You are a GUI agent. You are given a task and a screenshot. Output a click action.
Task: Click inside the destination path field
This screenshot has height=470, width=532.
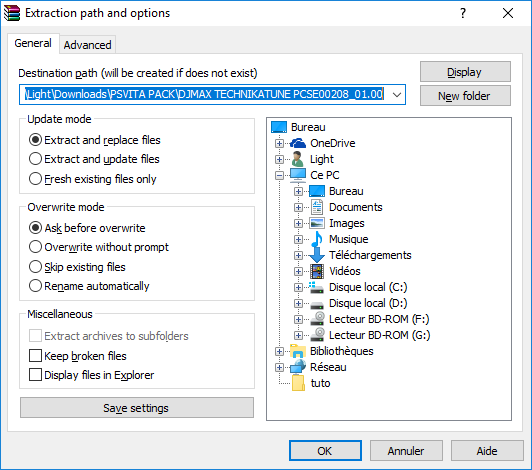(x=205, y=94)
